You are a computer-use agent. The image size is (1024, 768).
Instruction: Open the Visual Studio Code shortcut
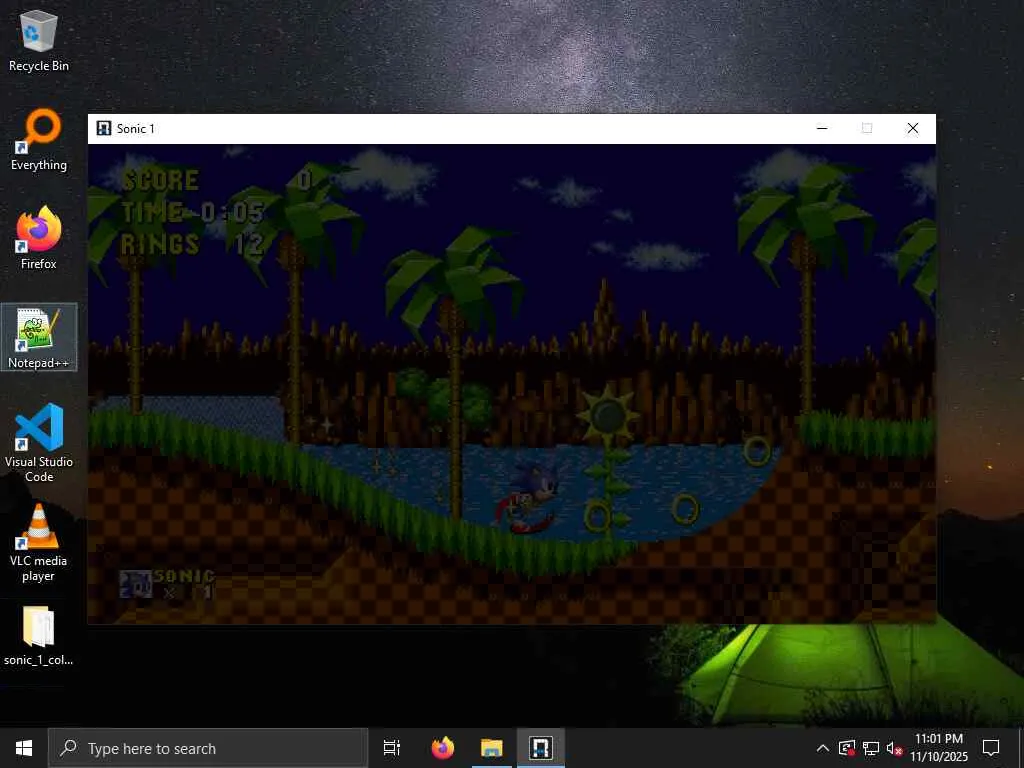pyautogui.click(x=39, y=443)
